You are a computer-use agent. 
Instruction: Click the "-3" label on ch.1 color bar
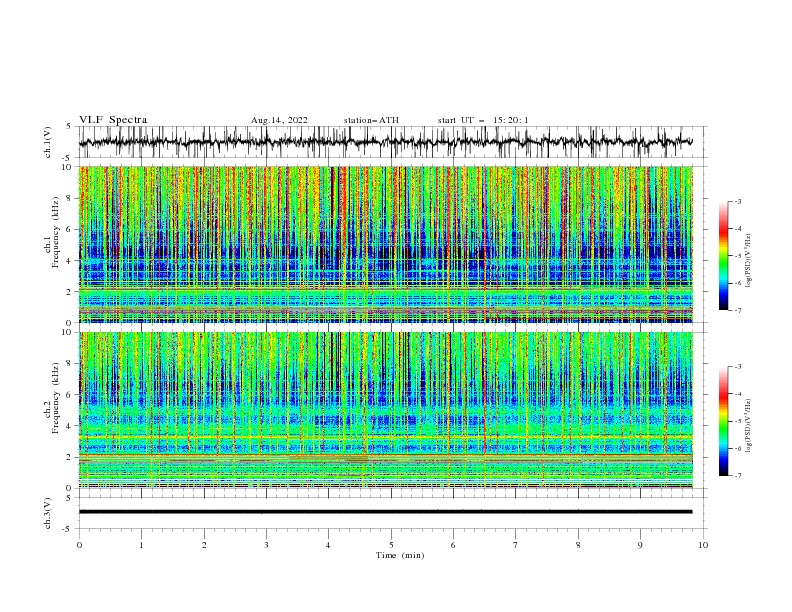pyautogui.click(x=738, y=201)
